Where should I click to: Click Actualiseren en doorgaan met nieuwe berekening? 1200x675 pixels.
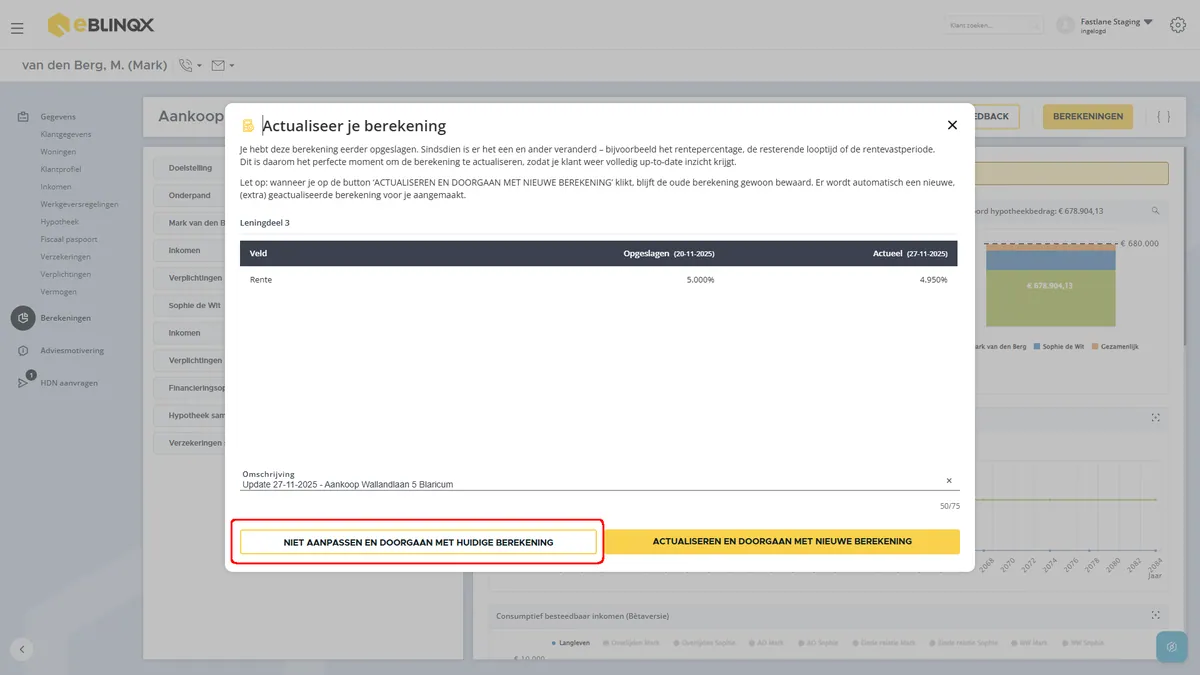pos(782,541)
